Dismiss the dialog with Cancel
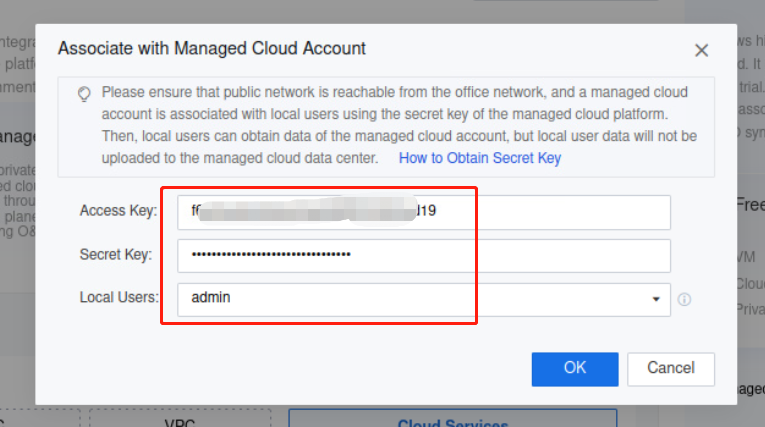Image resolution: width=765 pixels, height=427 pixels. tap(671, 369)
